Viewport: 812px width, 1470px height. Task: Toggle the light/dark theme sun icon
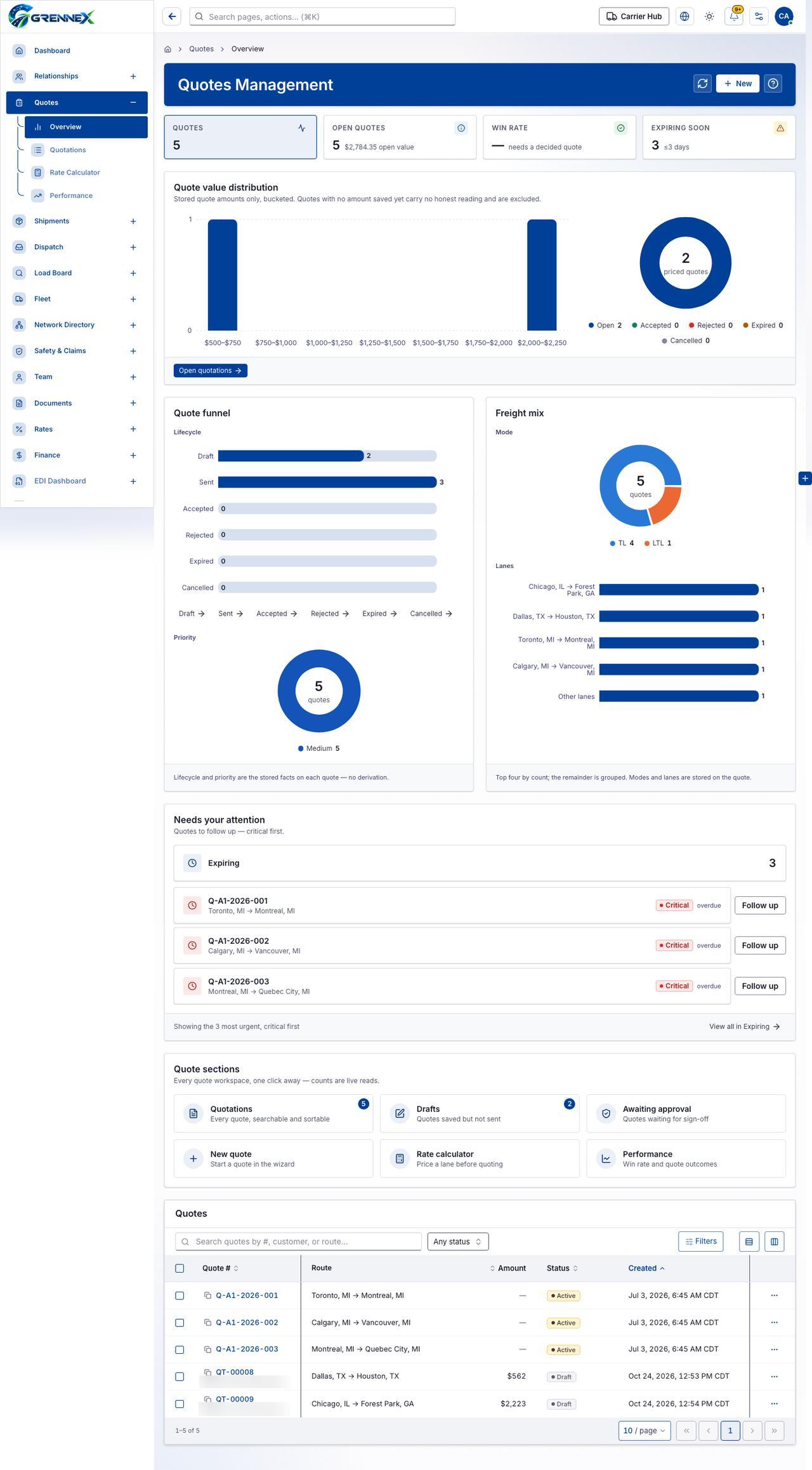click(709, 17)
